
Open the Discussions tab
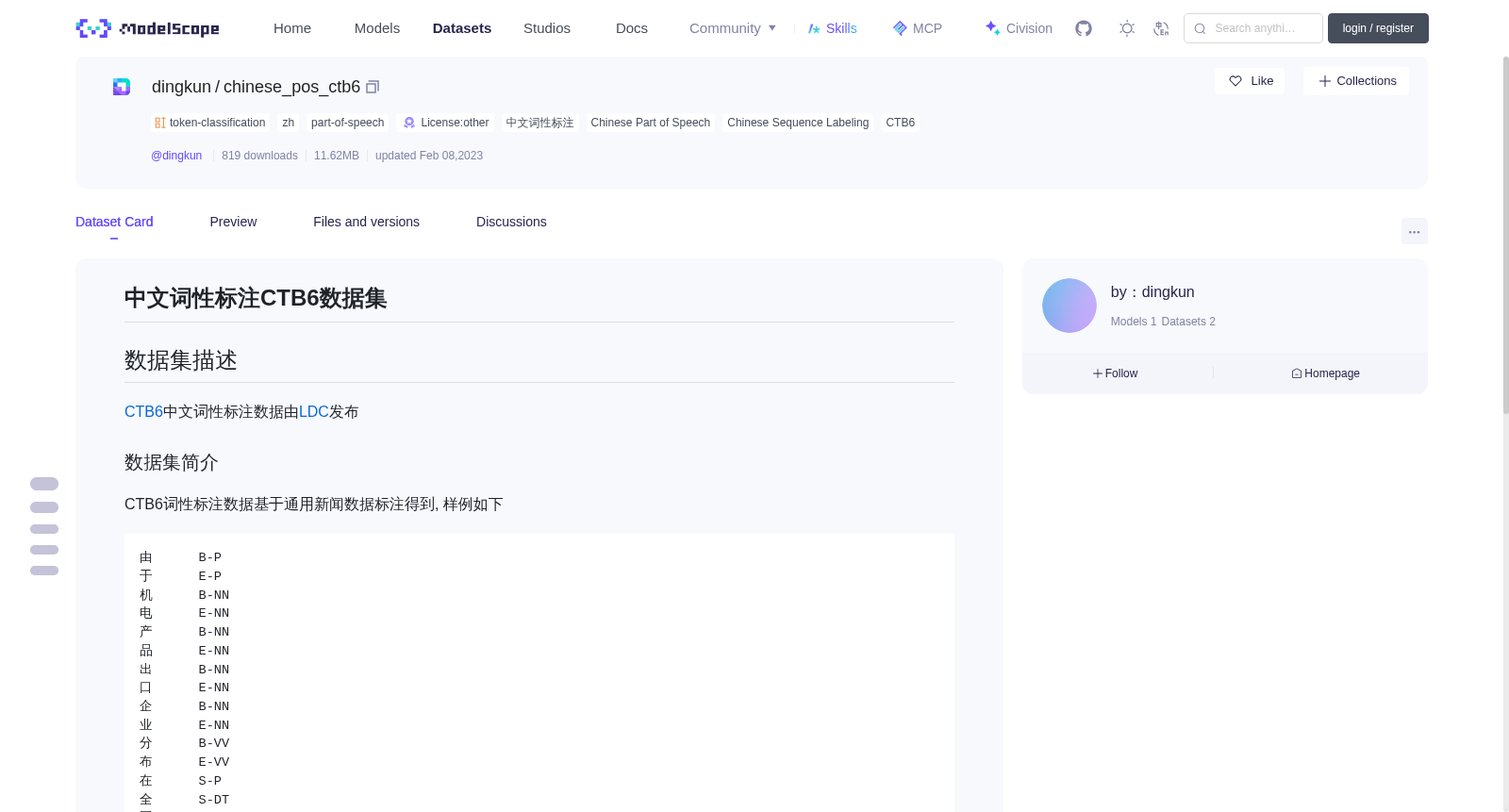[x=511, y=222]
